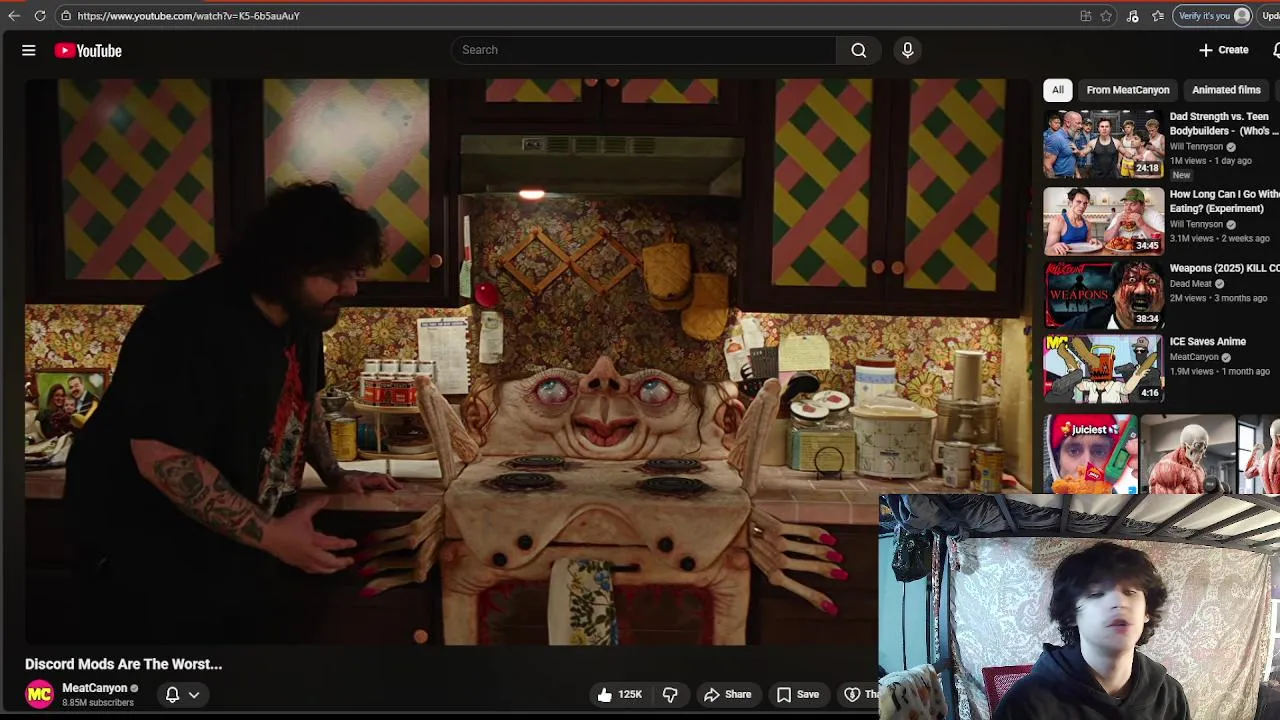Click the 8.85M subscribers text
Screen dimensions: 1280x720
pos(98,703)
